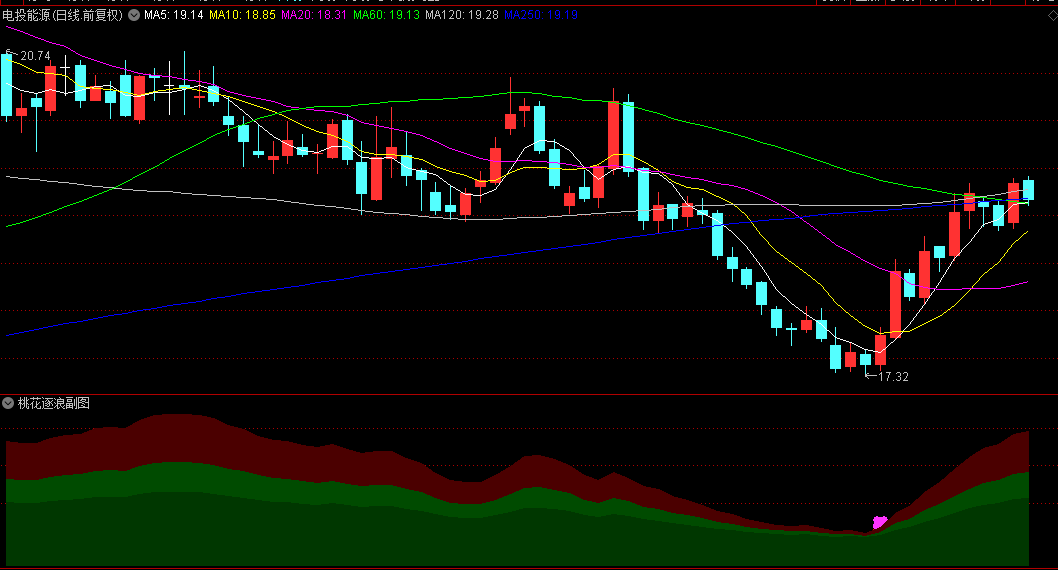
Task: Click the pink signal marker in the sub-chart
Action: (879, 522)
